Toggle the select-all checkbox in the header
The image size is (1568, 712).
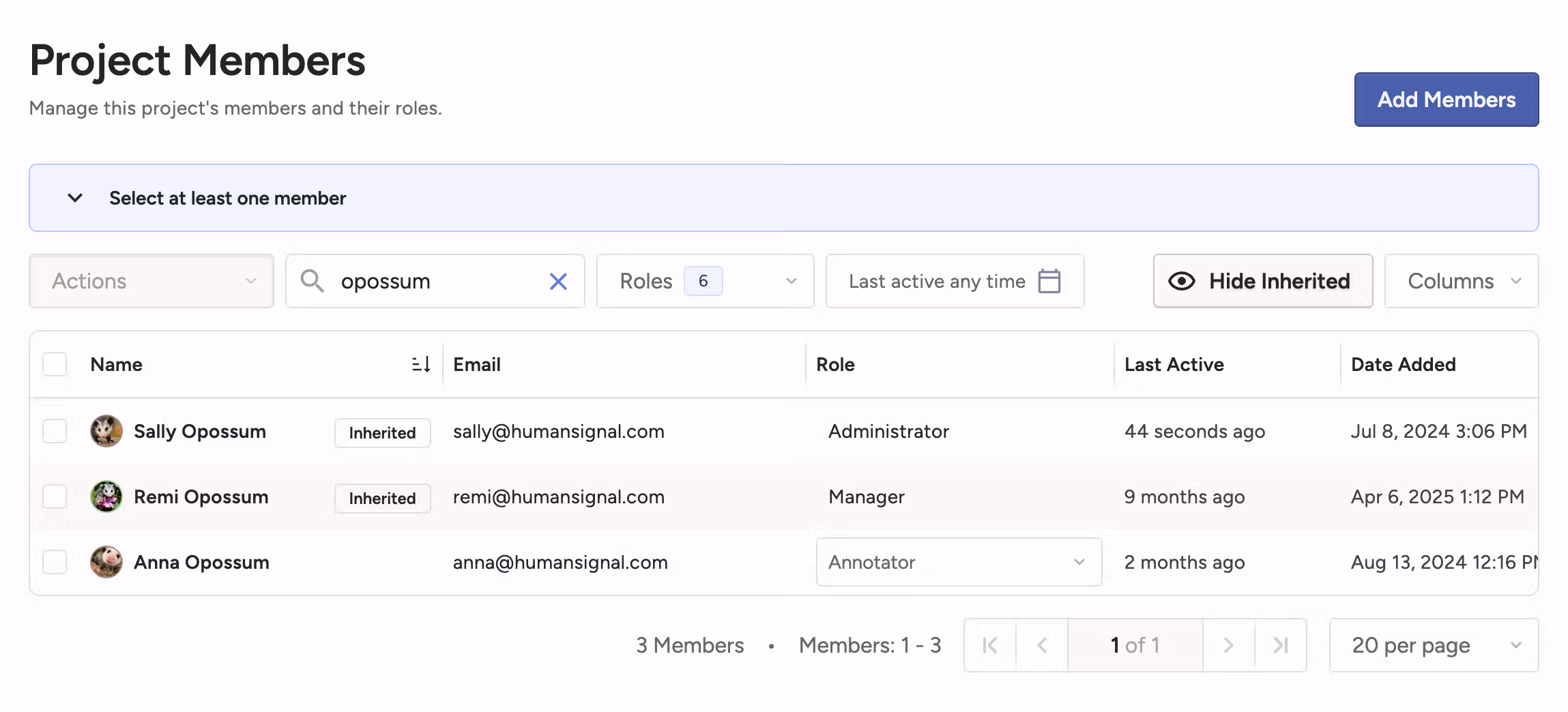(55, 364)
